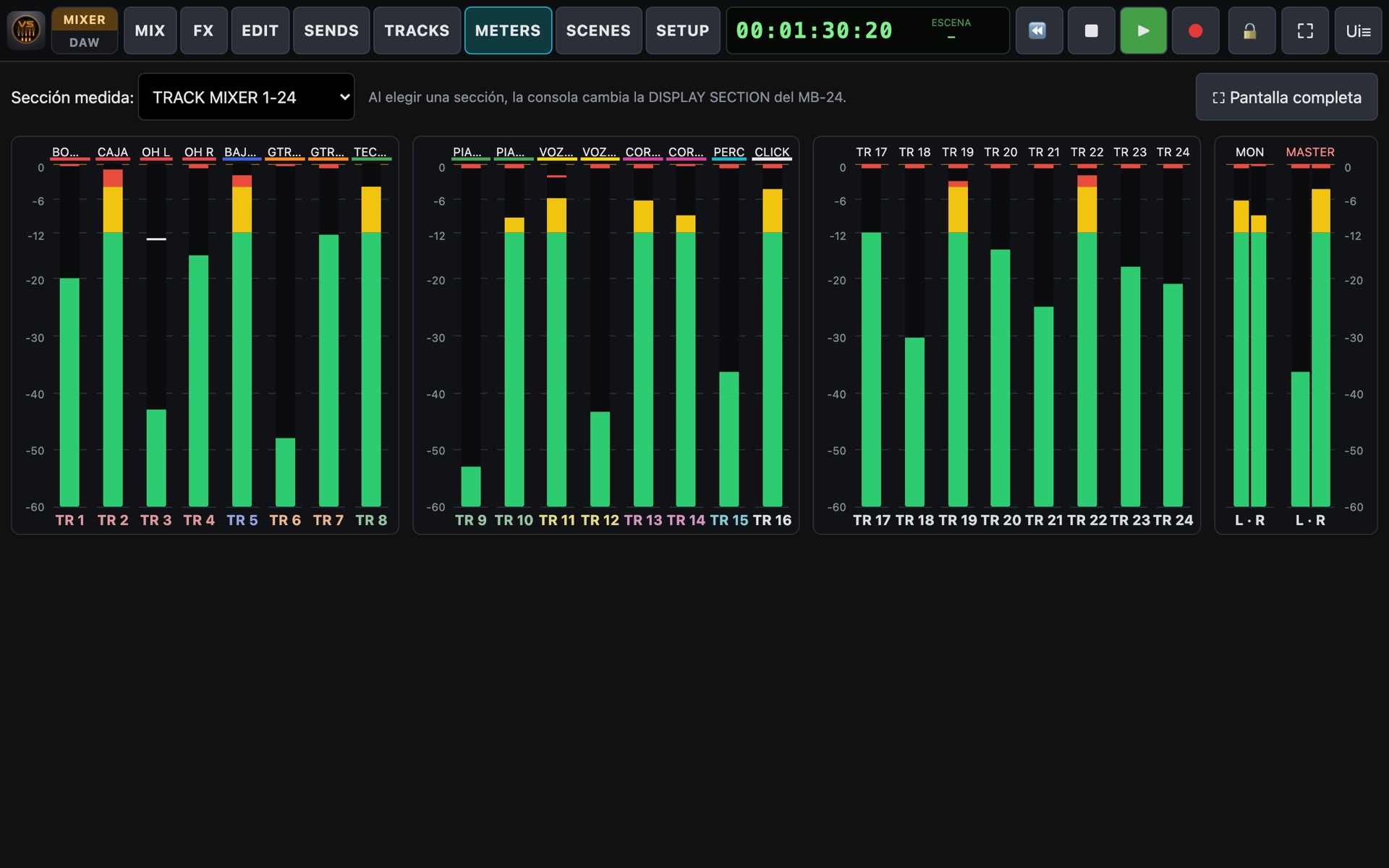Expand the TRACK MIXER 1-24 section dropdown

tap(246, 97)
